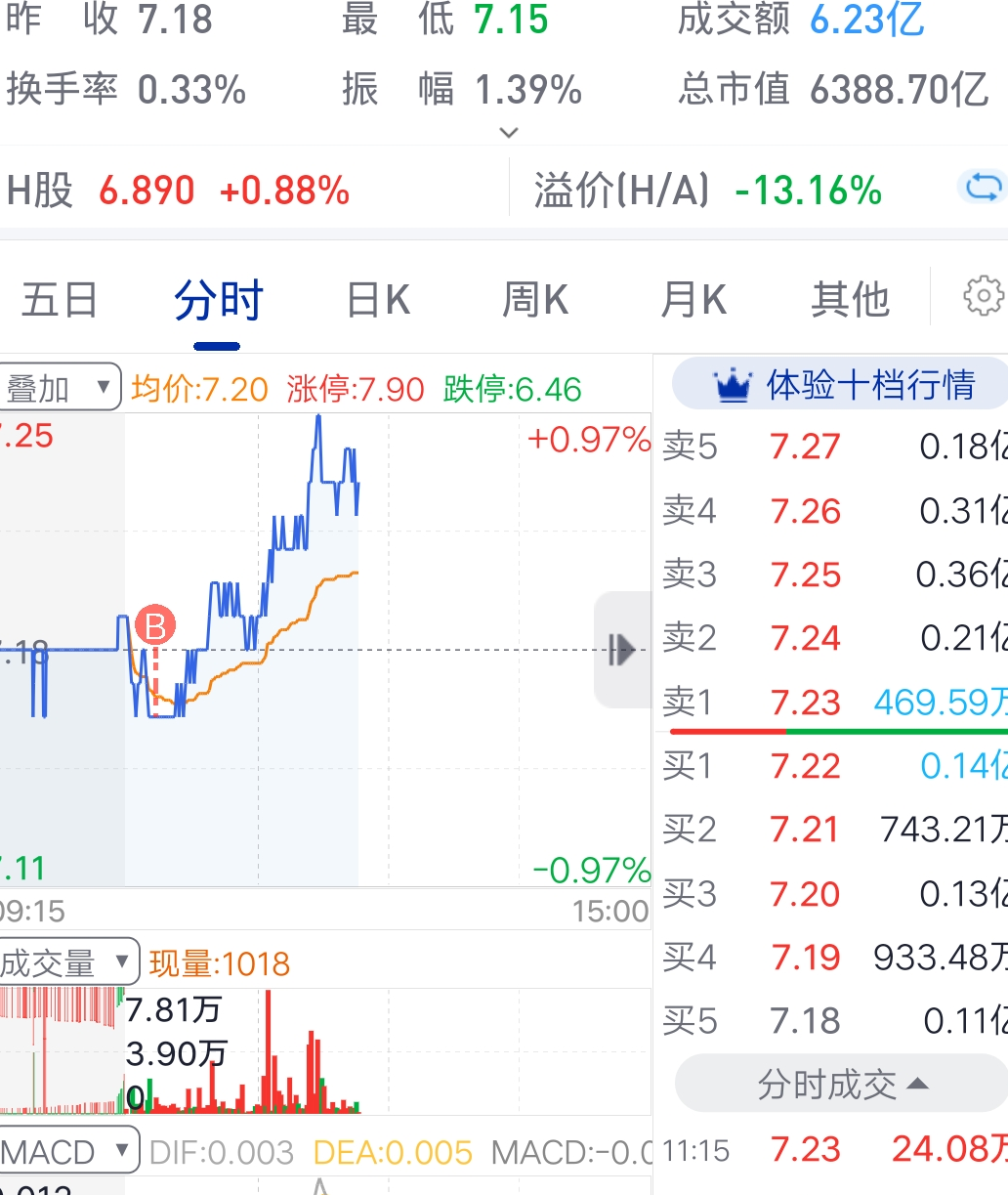Screen dimensions: 1008x1195
Task: Open the 叠加 overlay dropdown
Action: [x=60, y=388]
